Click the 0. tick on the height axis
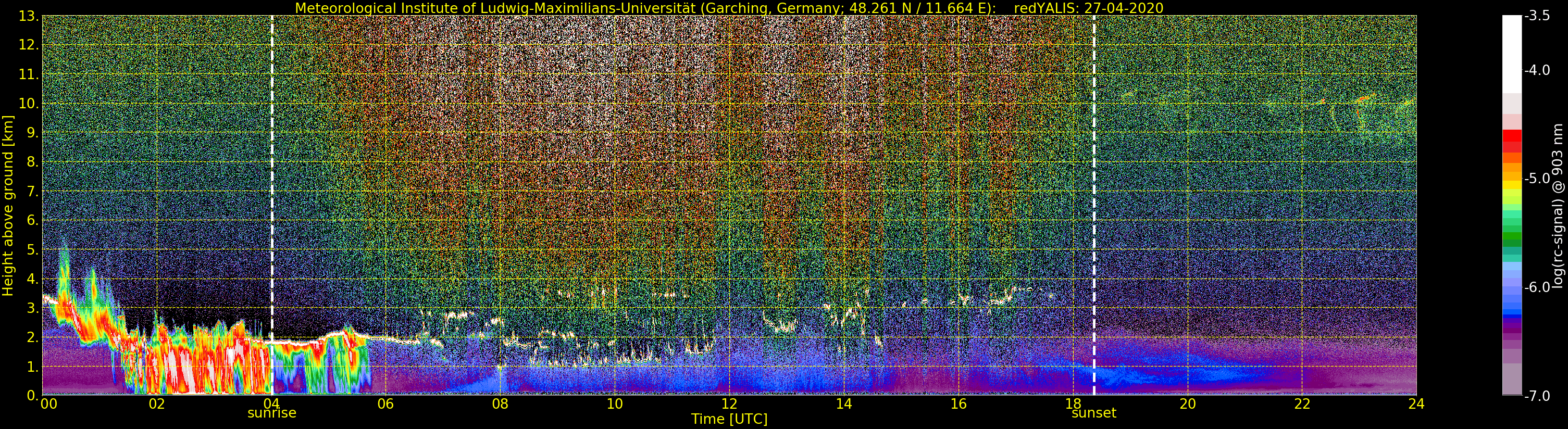This screenshot has height=429, width=1568. 32,395
